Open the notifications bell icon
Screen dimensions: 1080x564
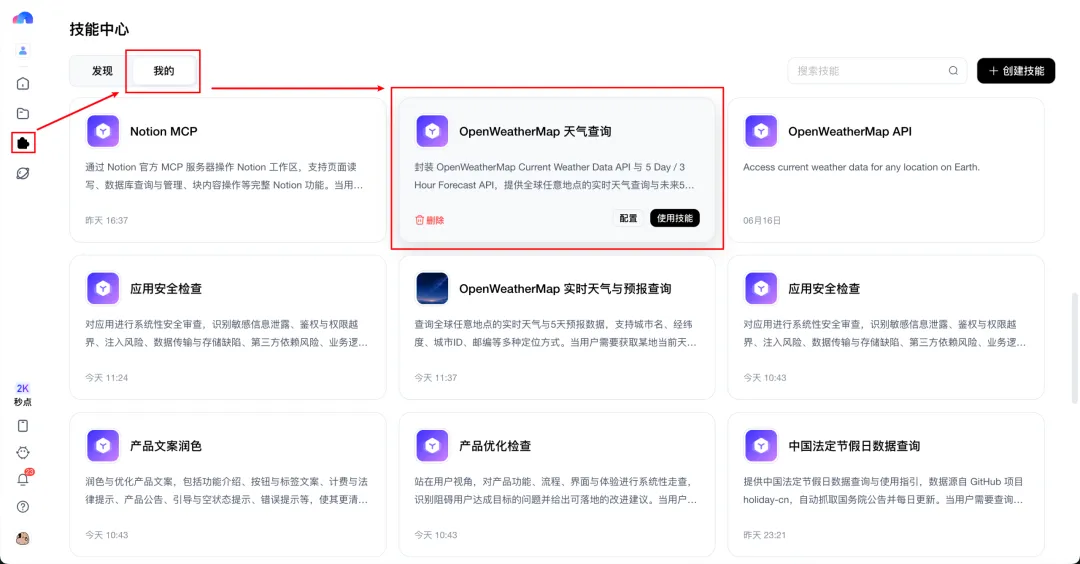point(23,479)
